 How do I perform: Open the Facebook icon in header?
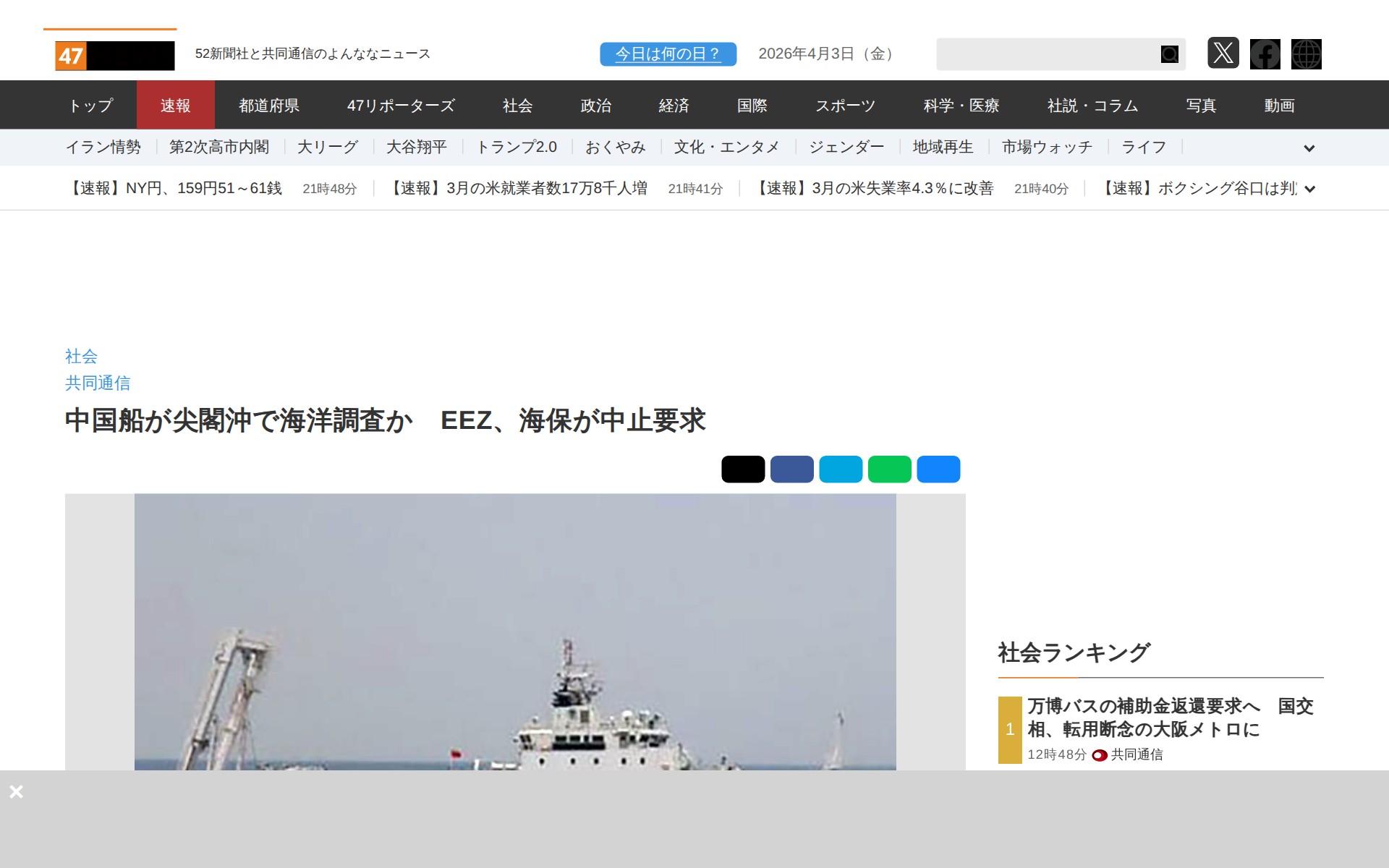pyautogui.click(x=1265, y=54)
